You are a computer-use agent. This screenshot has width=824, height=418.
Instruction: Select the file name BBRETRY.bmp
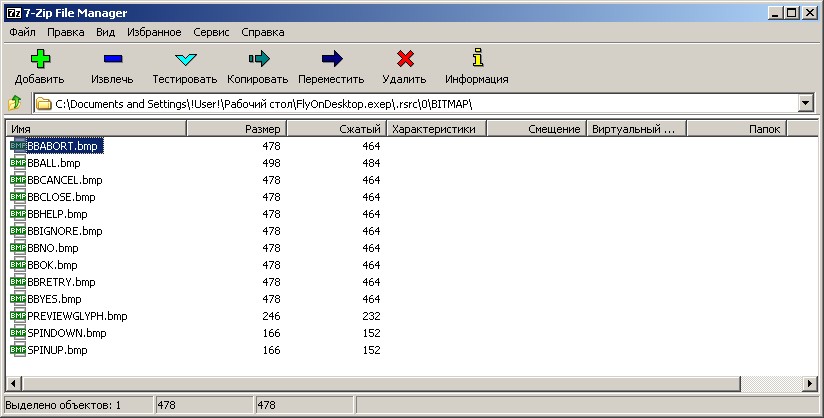(x=61, y=282)
